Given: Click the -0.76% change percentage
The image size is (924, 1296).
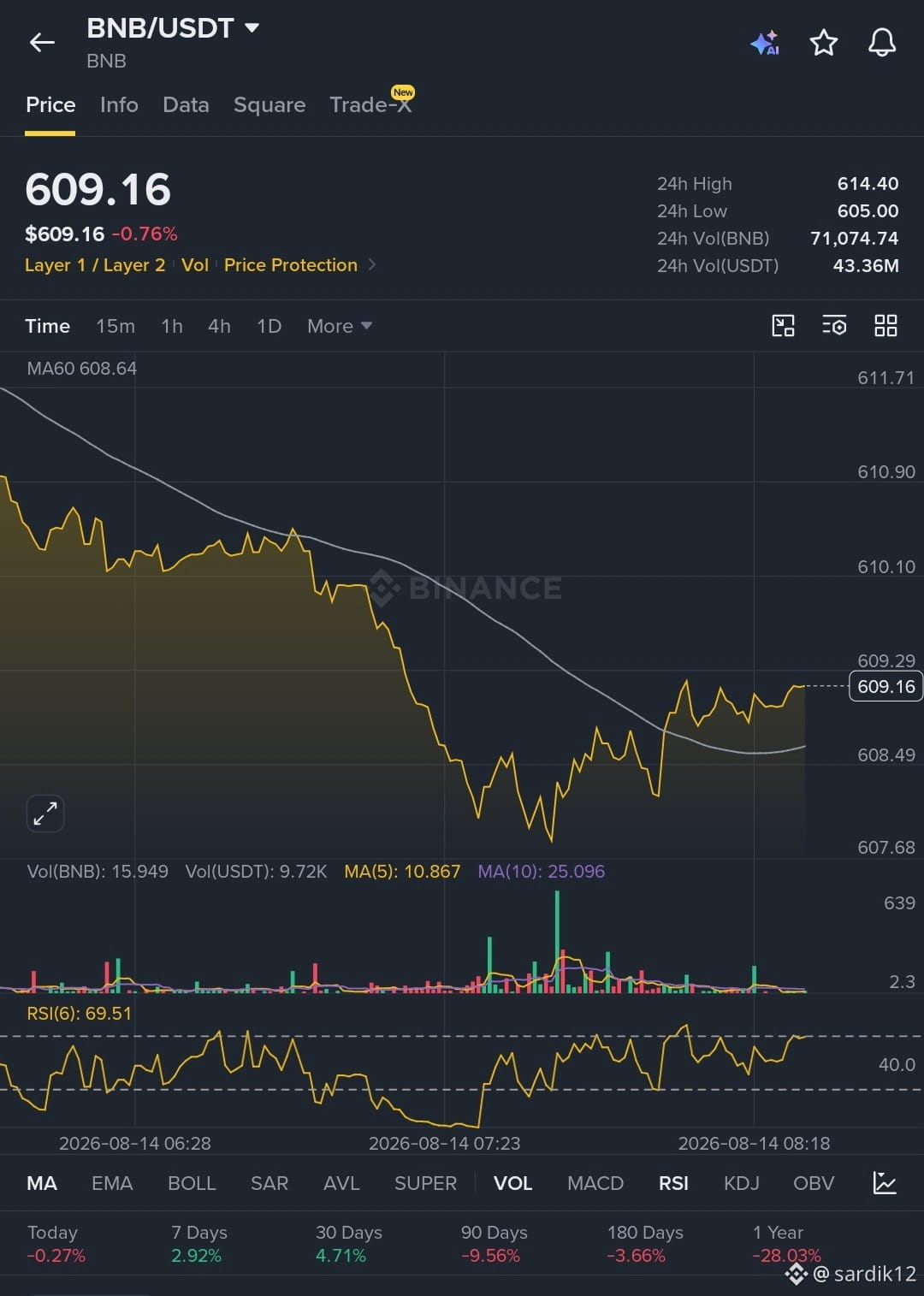Looking at the screenshot, I should 145,234.
